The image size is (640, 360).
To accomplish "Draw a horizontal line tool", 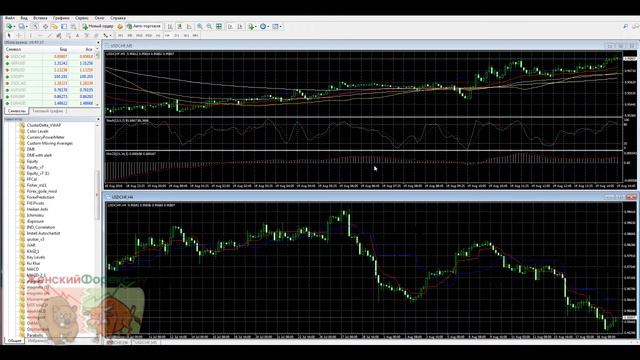I will [x=41, y=36].
